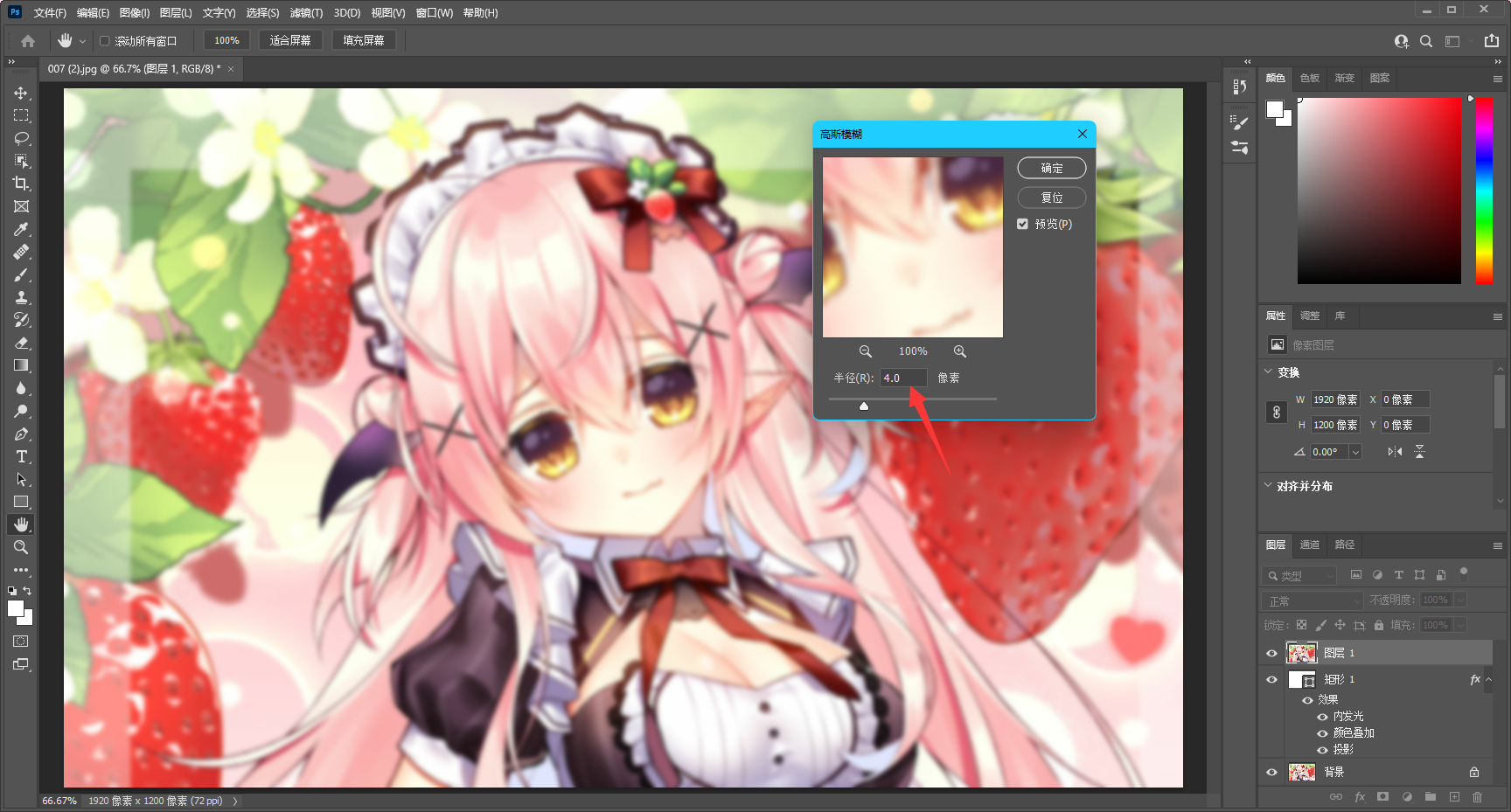
Task: Click the 填充屏幕 button
Action: coord(364,40)
